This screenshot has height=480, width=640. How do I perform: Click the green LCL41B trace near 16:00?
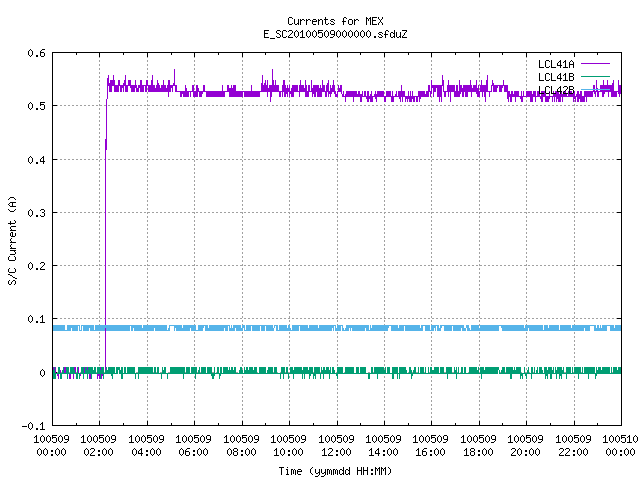(431, 371)
